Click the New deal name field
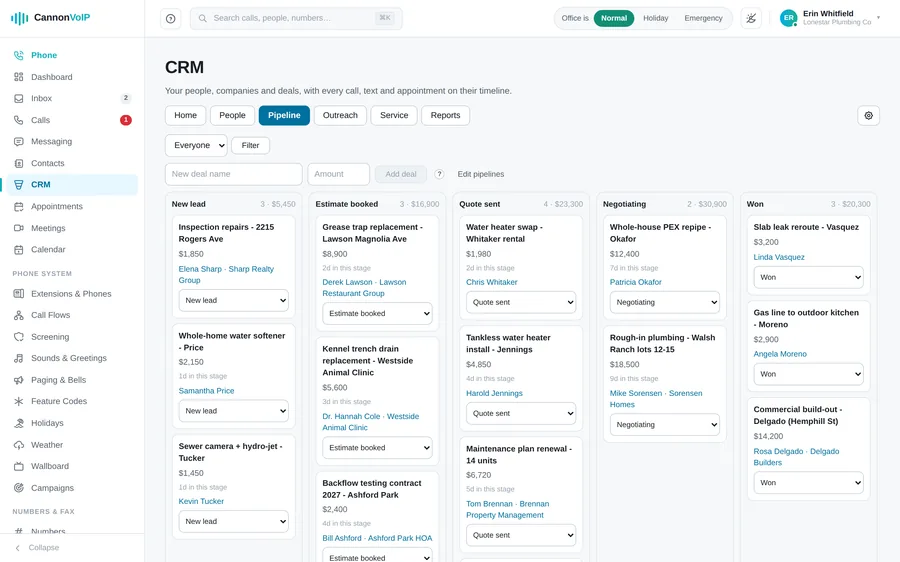Image resolution: width=900 pixels, height=562 pixels. pos(234,174)
